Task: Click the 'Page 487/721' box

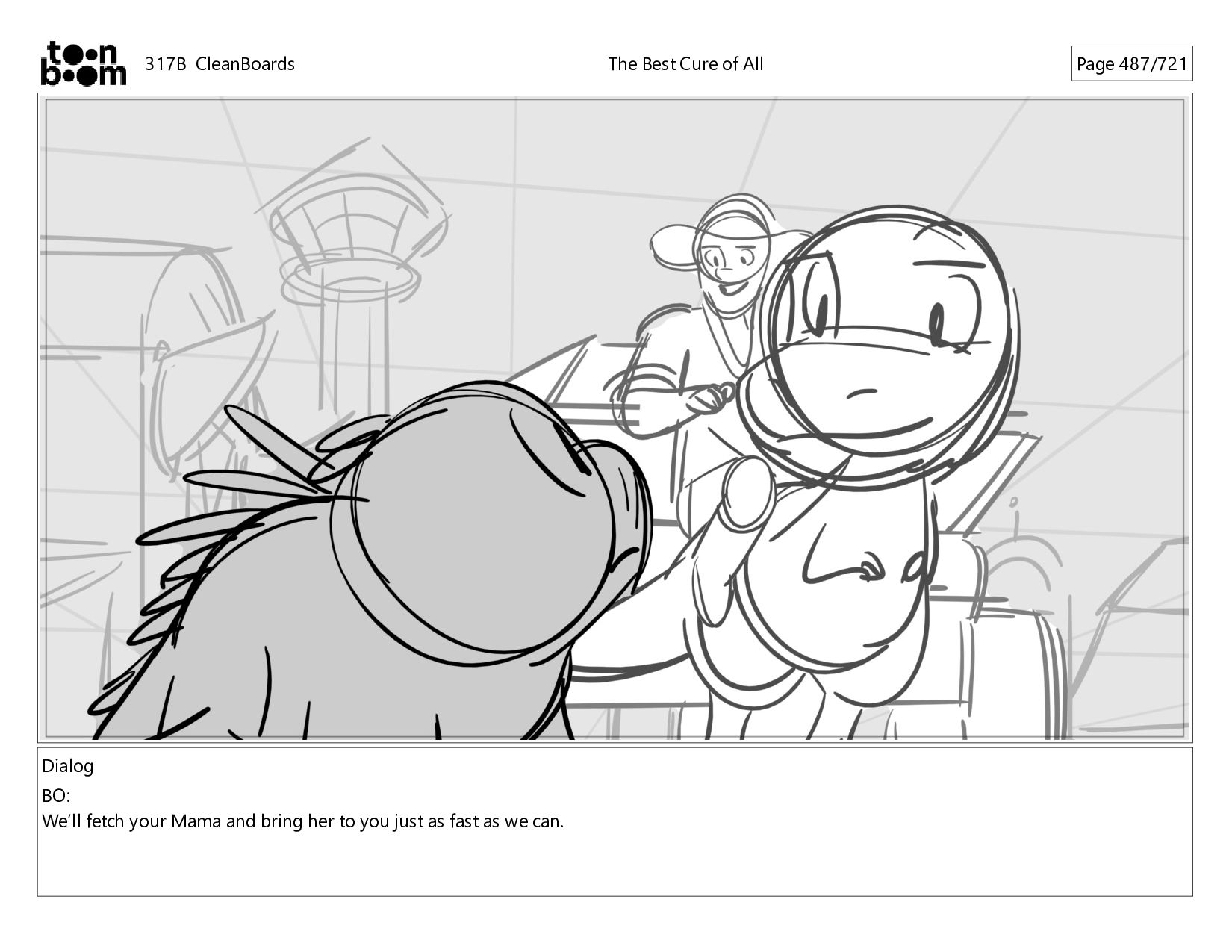Action: 1131,63
